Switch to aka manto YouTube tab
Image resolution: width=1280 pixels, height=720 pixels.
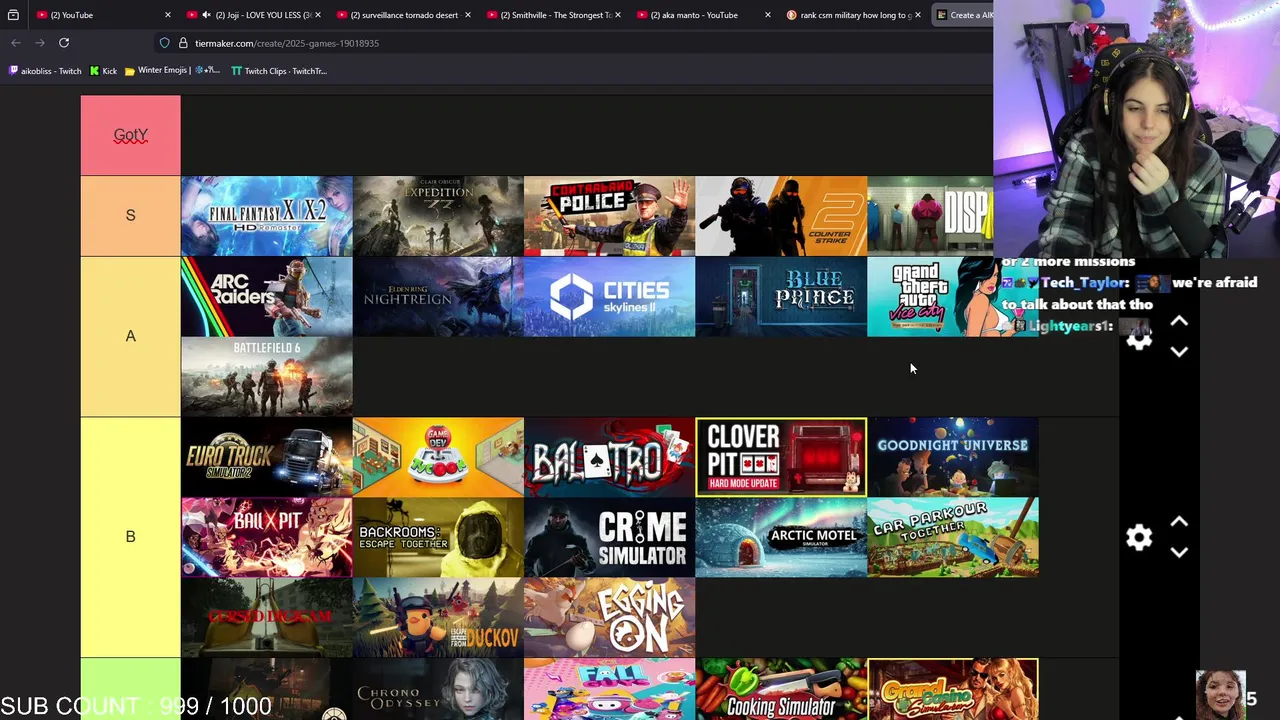coord(704,15)
